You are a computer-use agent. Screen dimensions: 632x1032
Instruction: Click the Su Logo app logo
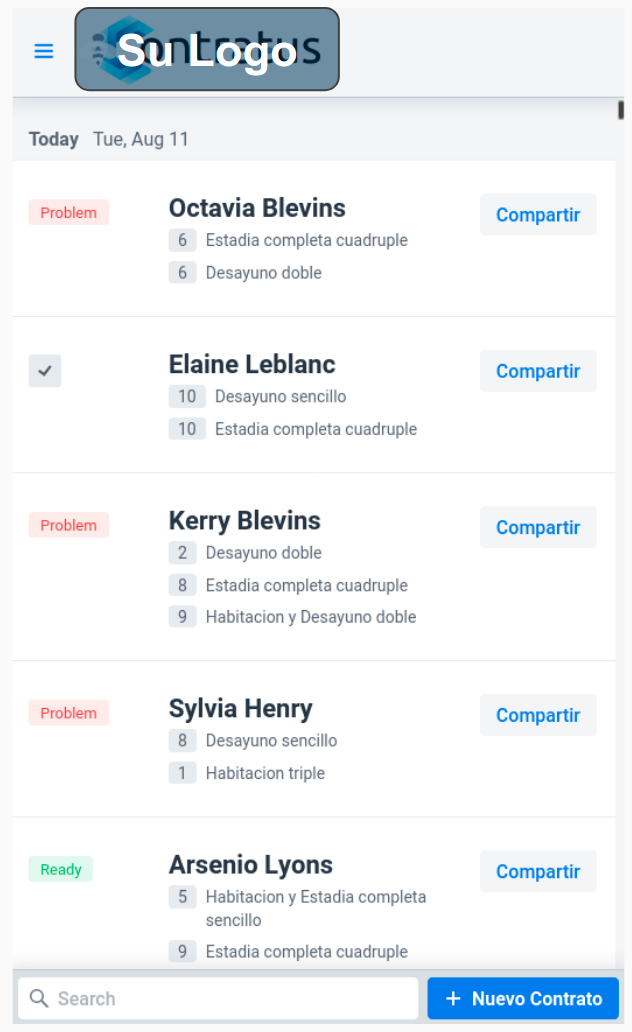tap(206, 50)
